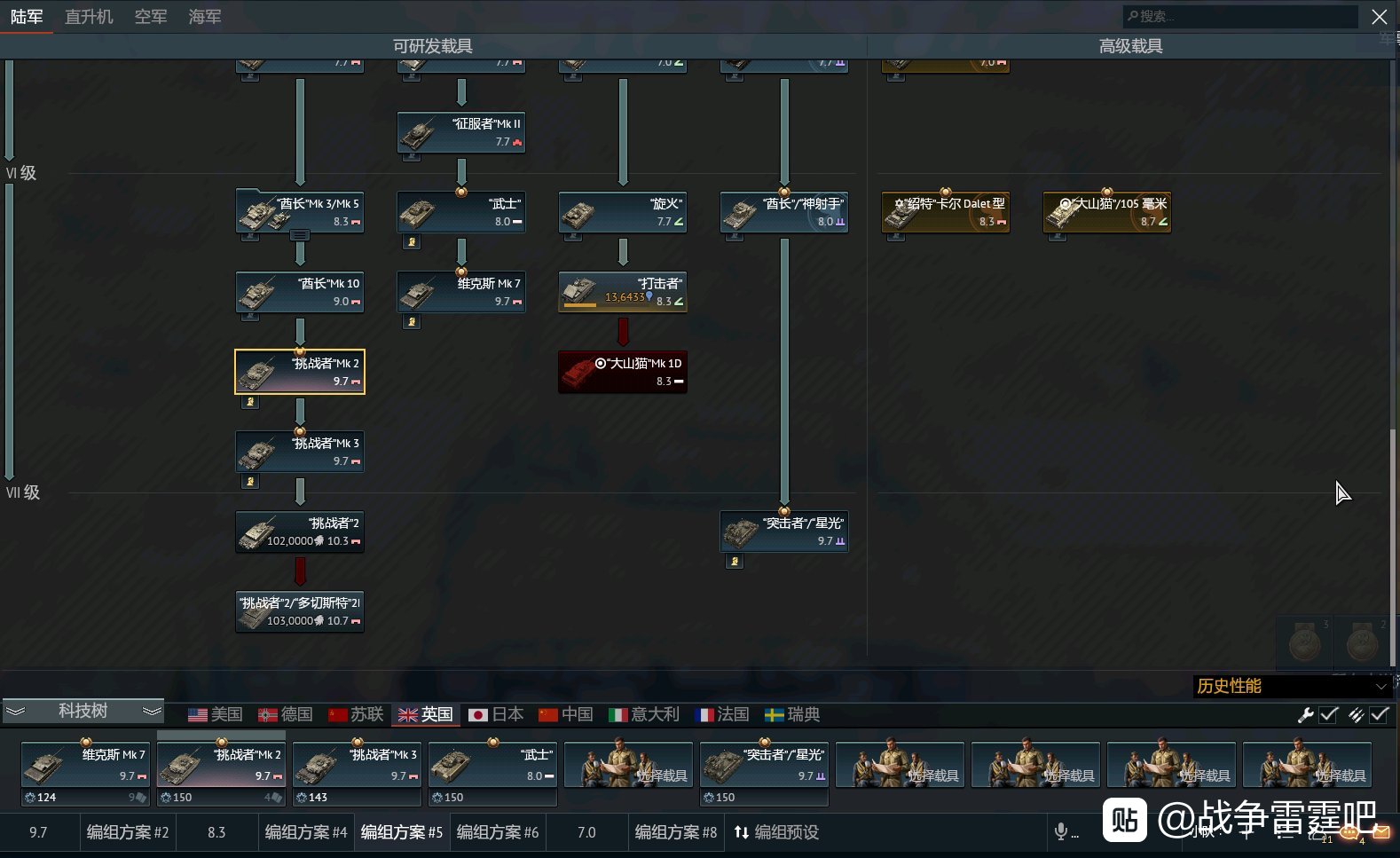Select the 法国 nation tab

pos(722,714)
